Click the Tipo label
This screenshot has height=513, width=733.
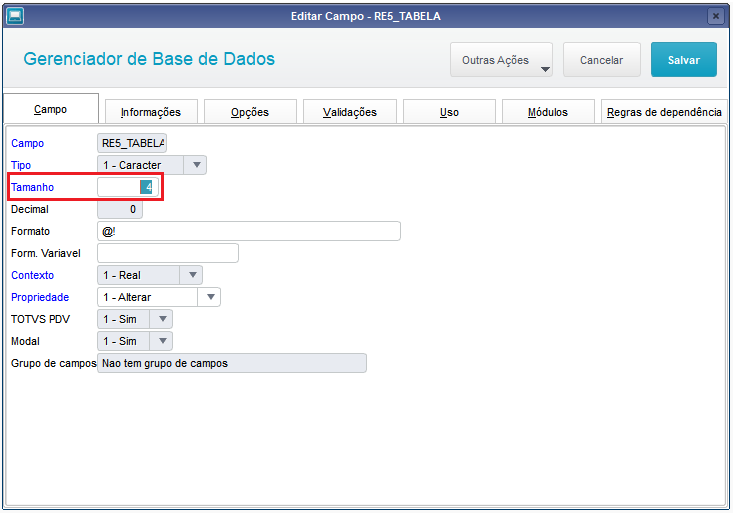pos(21,165)
